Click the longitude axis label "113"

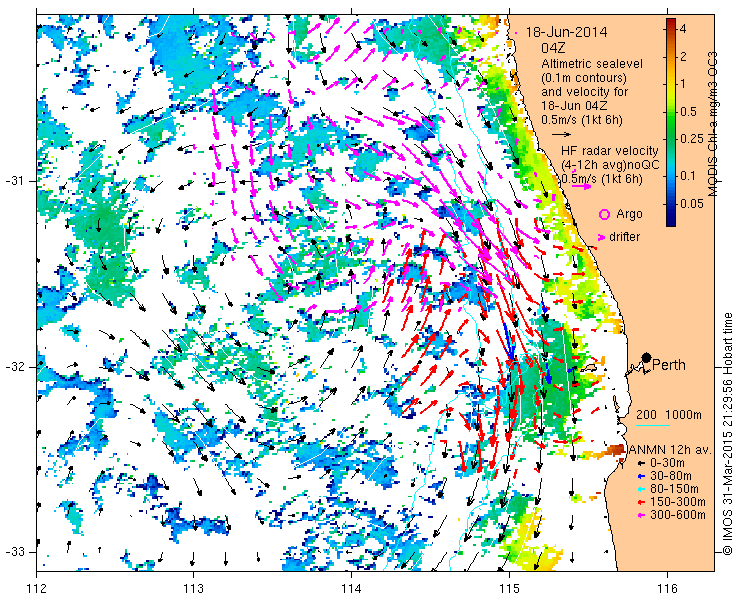click(193, 589)
